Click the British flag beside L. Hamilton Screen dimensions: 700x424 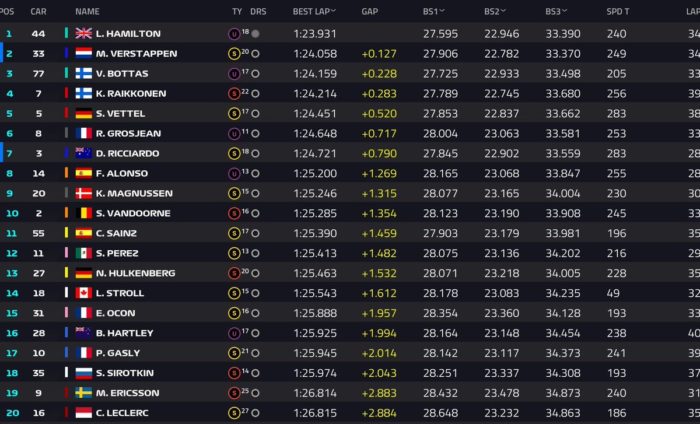tap(84, 33)
